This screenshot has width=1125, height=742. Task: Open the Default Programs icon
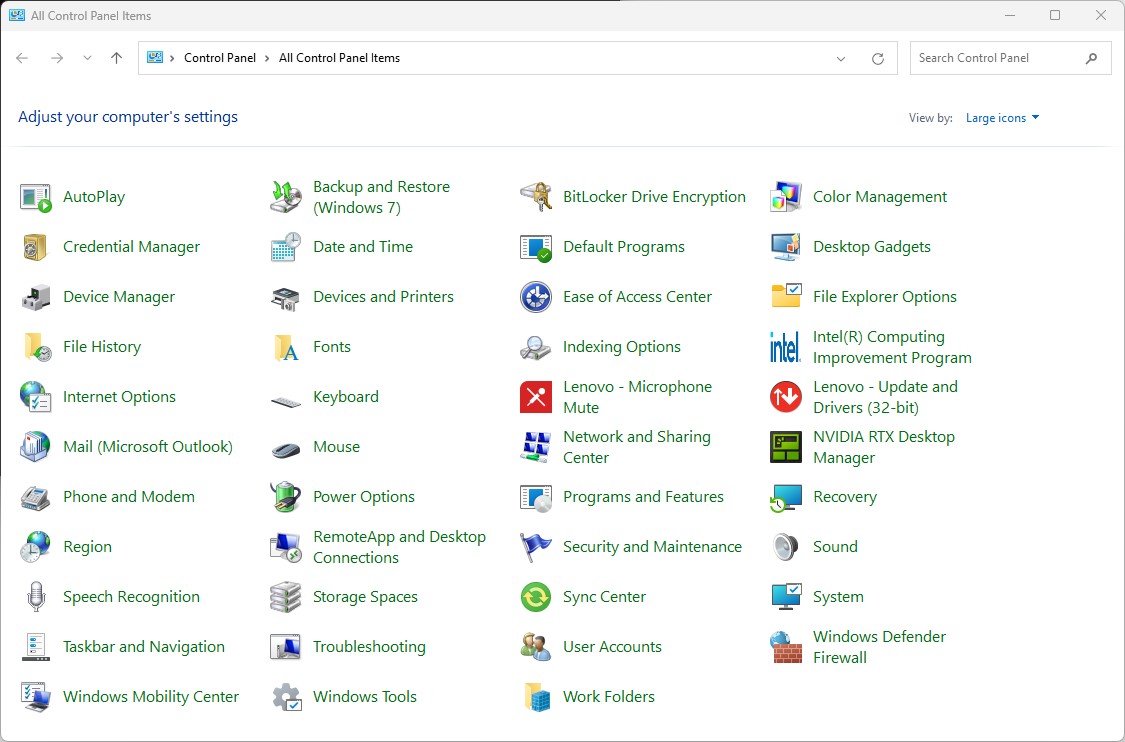536,247
